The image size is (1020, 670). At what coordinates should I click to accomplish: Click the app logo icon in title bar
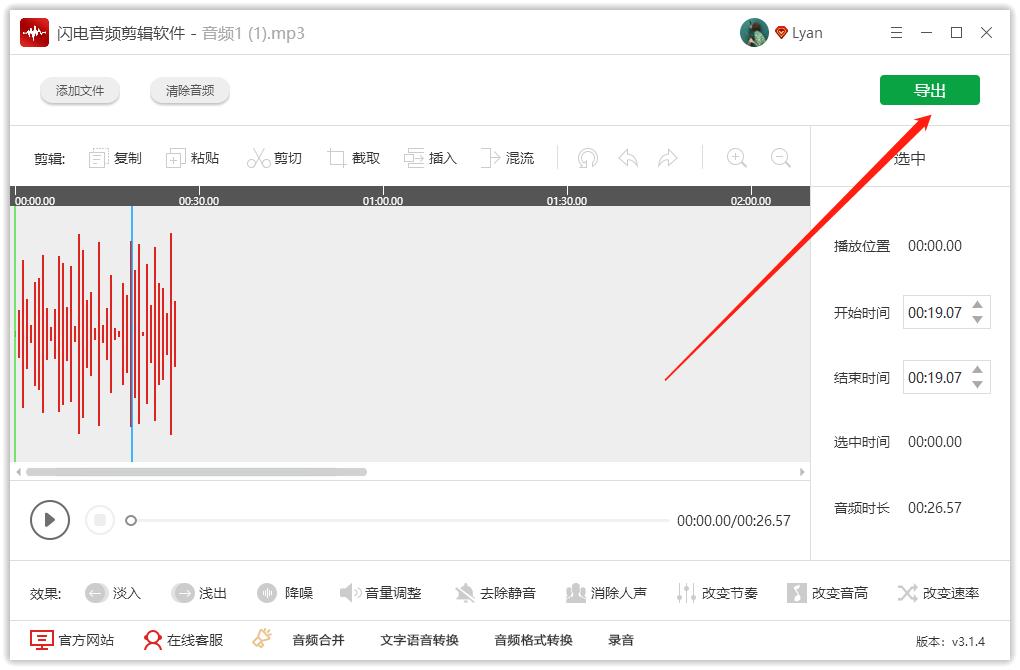coord(34,33)
